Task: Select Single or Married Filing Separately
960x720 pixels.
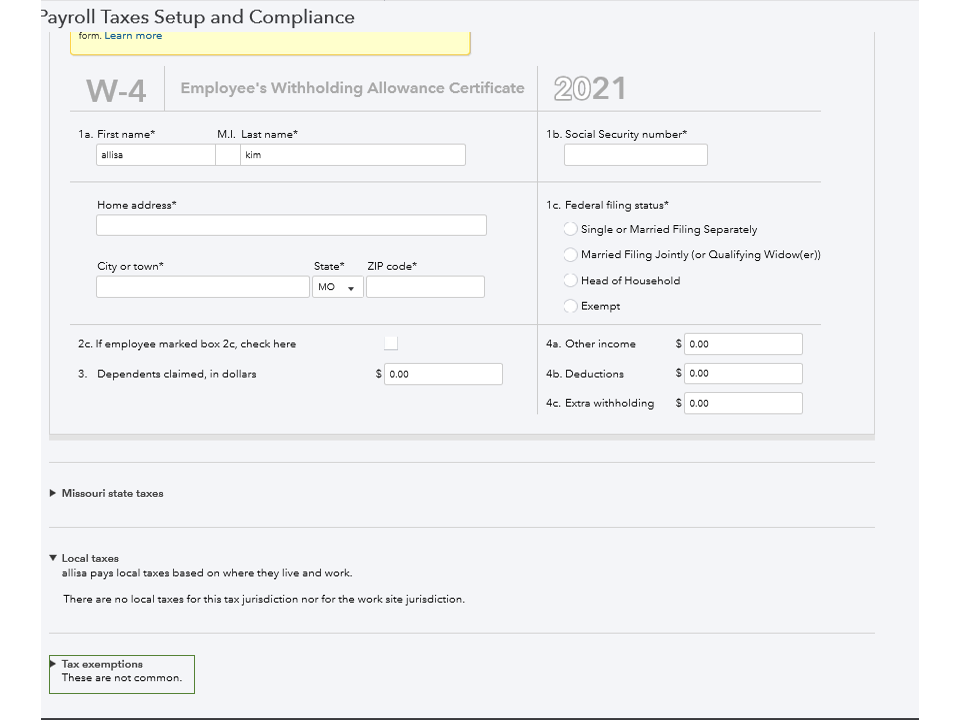Action: coord(571,229)
